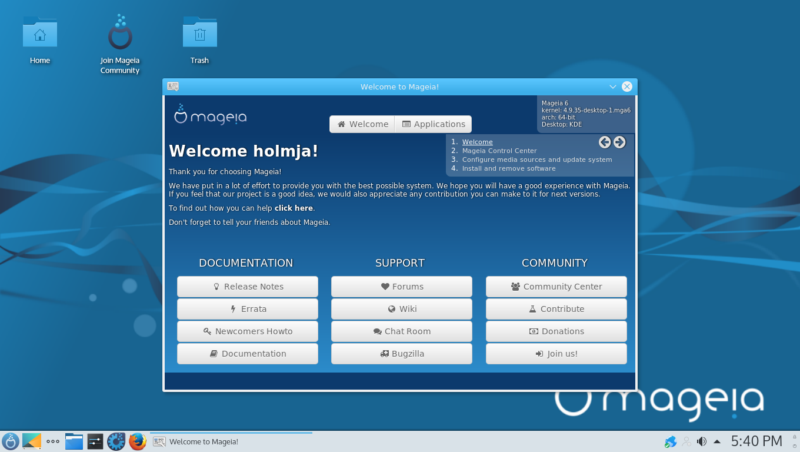
Task: Launch Firefox from the taskbar
Action: pos(137,441)
